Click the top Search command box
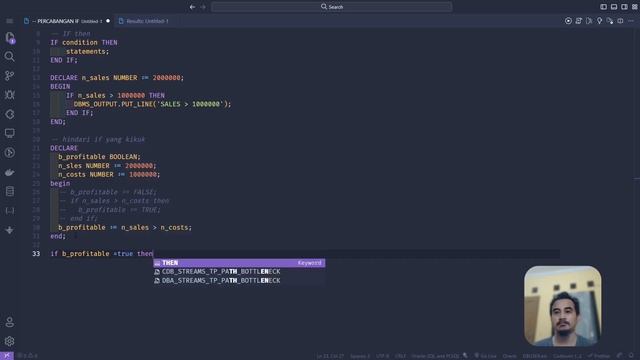 [332, 7]
